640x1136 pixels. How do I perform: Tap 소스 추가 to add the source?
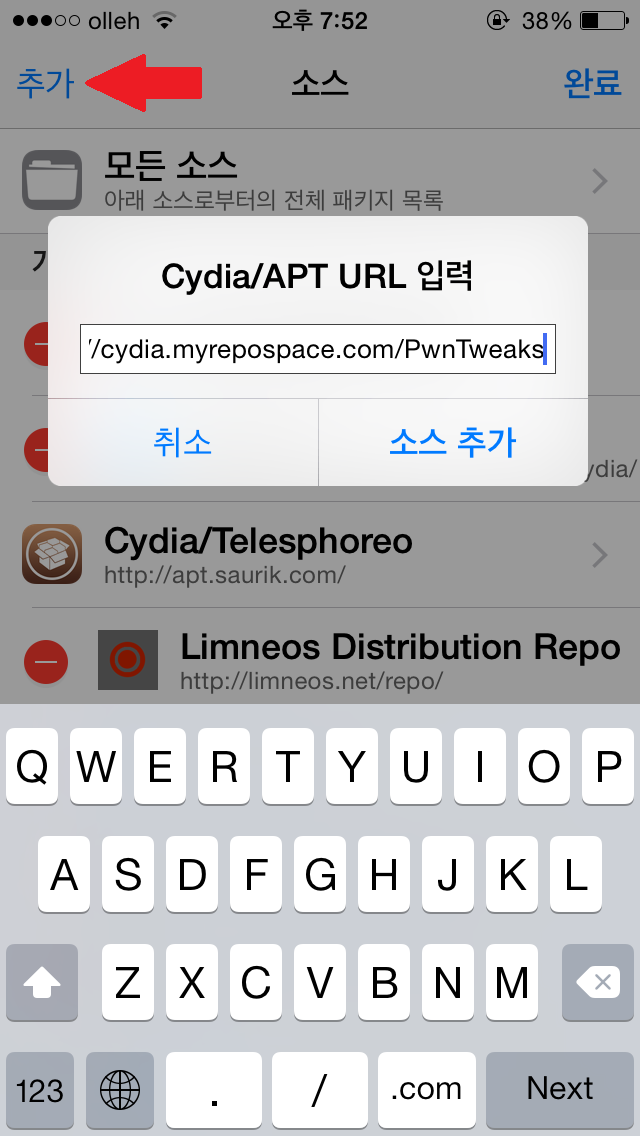click(x=453, y=442)
